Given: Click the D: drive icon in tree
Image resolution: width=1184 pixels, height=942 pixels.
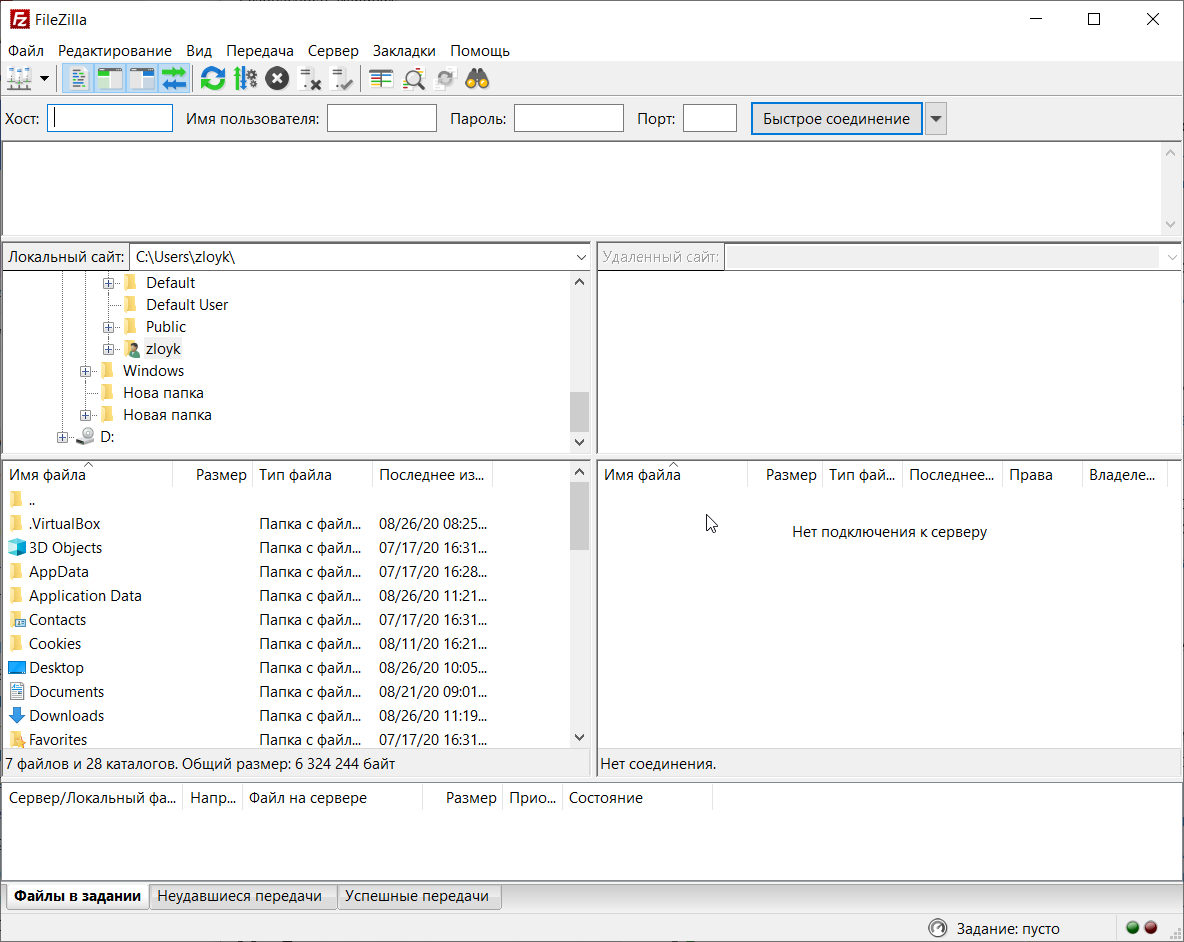Looking at the screenshot, I should (x=86, y=436).
